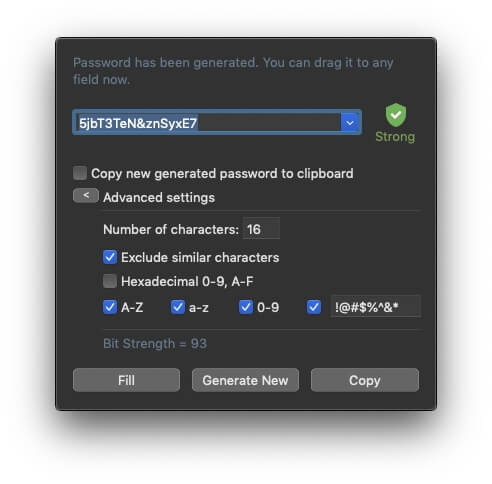Click the Bit Strength = 93 text
The height and width of the screenshot is (484, 492).
(155, 343)
